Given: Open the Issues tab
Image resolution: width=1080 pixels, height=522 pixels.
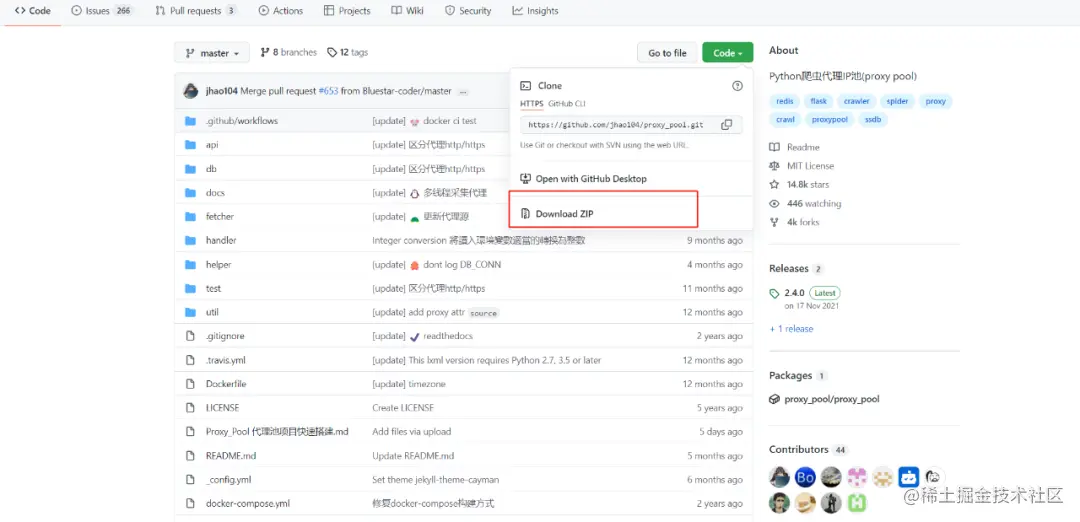Looking at the screenshot, I should tap(101, 11).
